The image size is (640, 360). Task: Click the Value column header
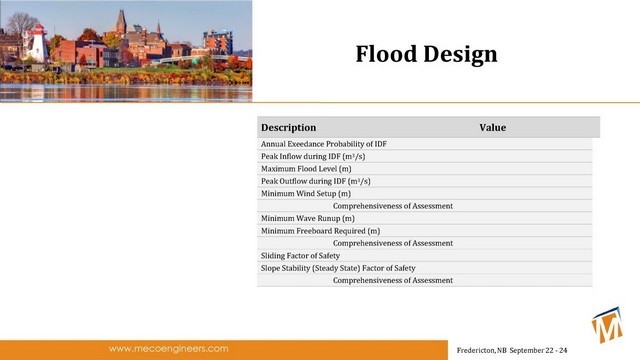click(x=493, y=127)
